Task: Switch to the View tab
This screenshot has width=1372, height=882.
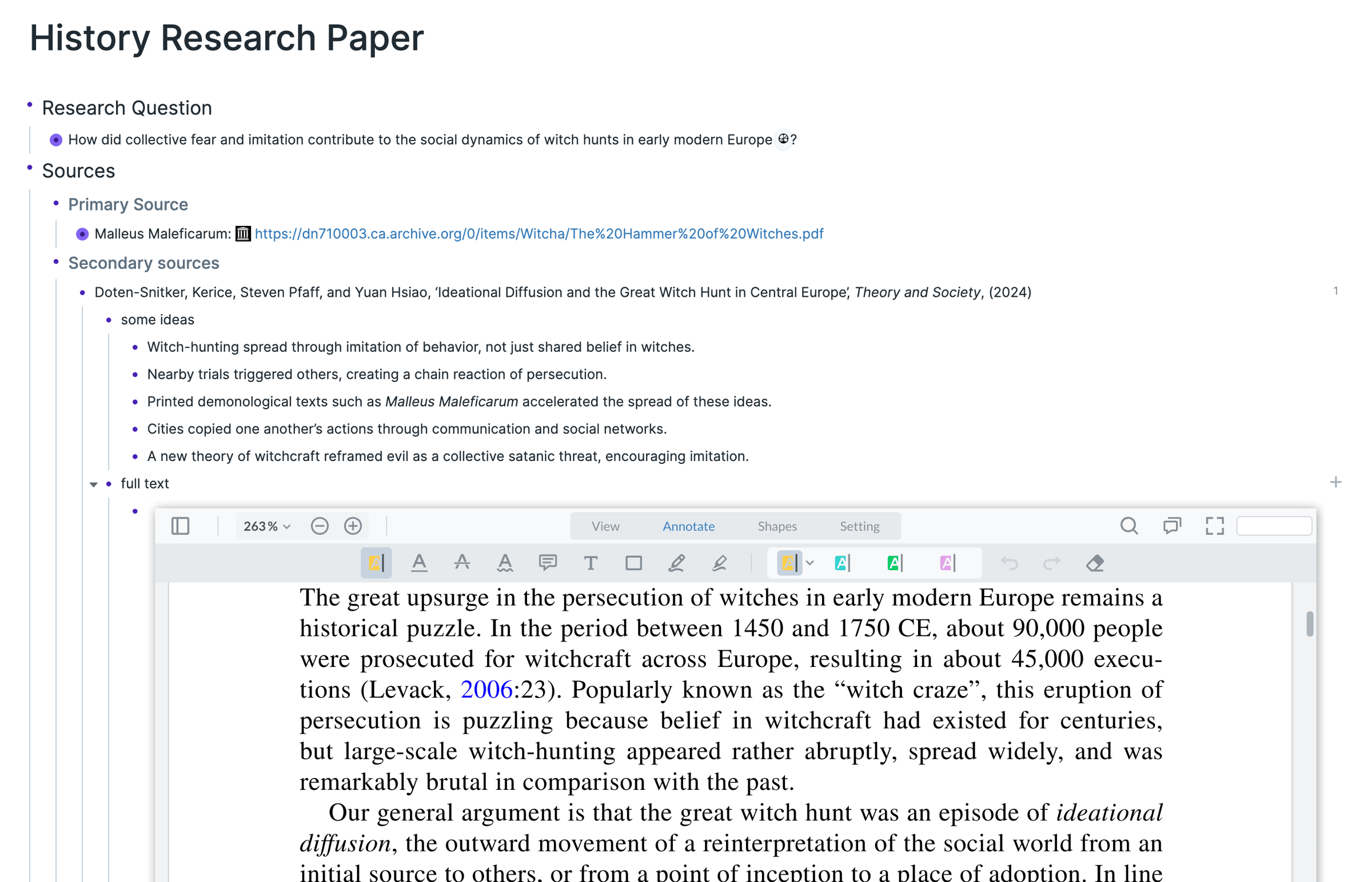Action: [605, 526]
